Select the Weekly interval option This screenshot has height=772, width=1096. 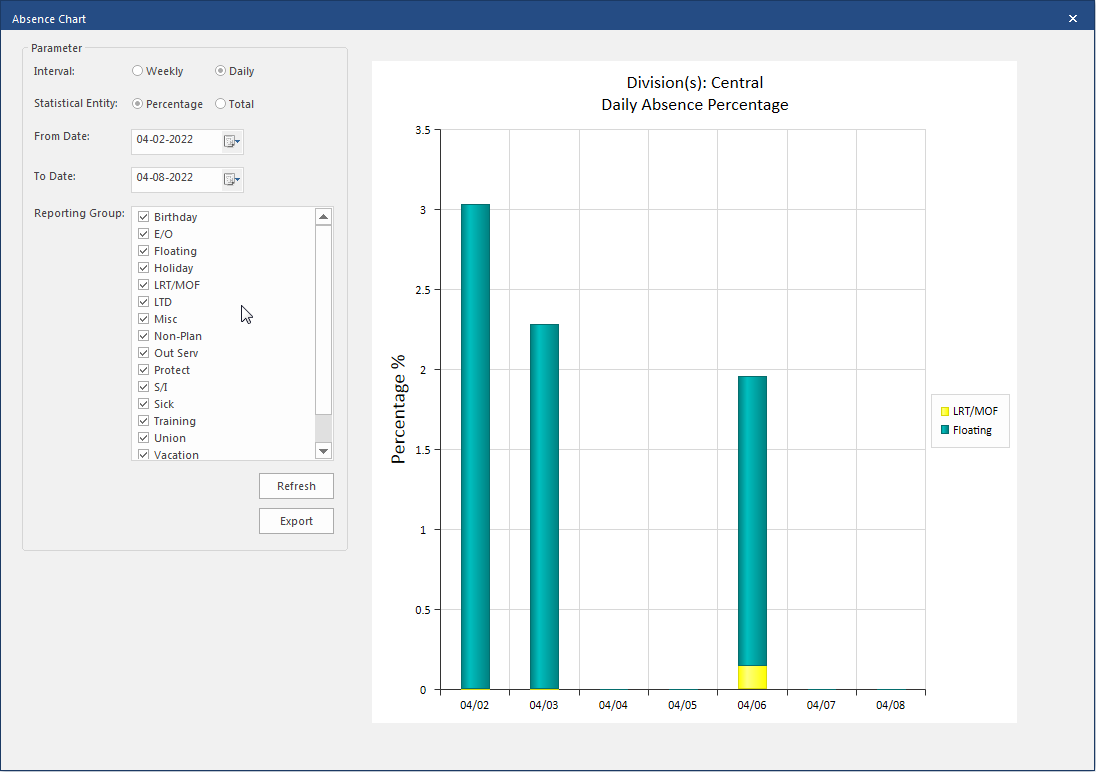pyautogui.click(x=138, y=71)
